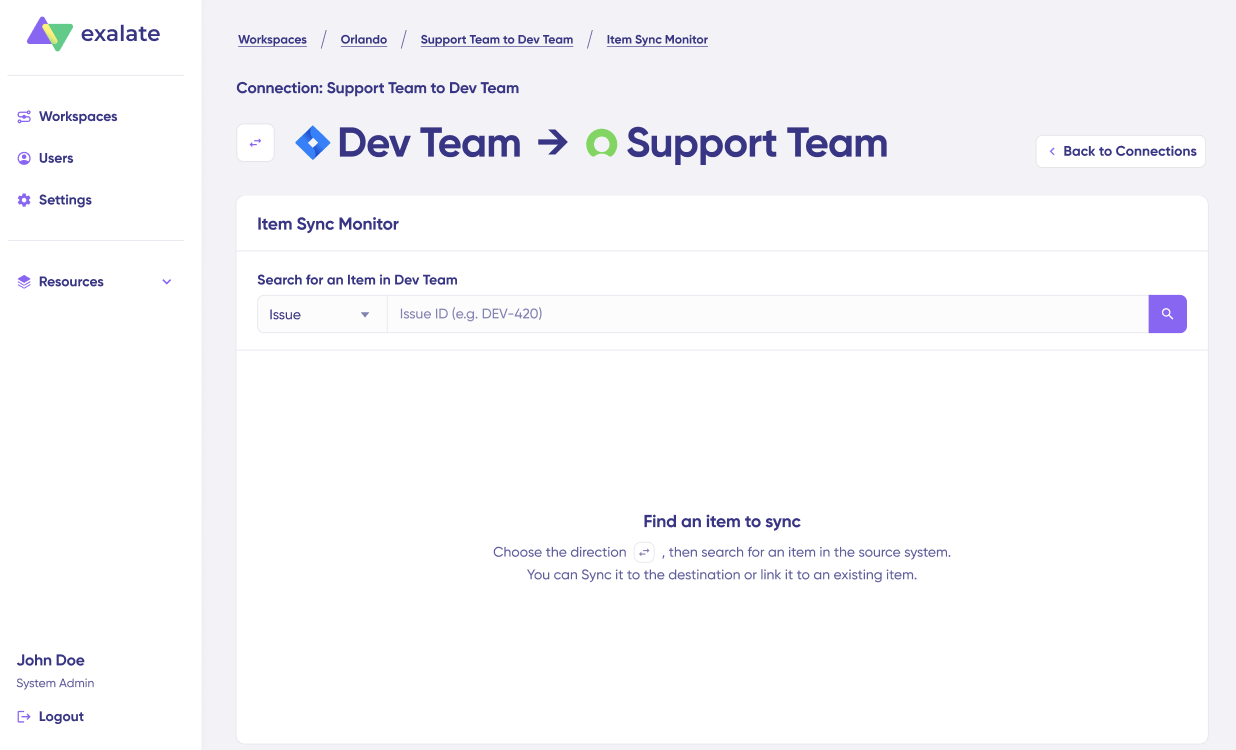1236x750 pixels.
Task: Click the 'Connection: Support Team to Dev Team' text
Action: click(378, 88)
